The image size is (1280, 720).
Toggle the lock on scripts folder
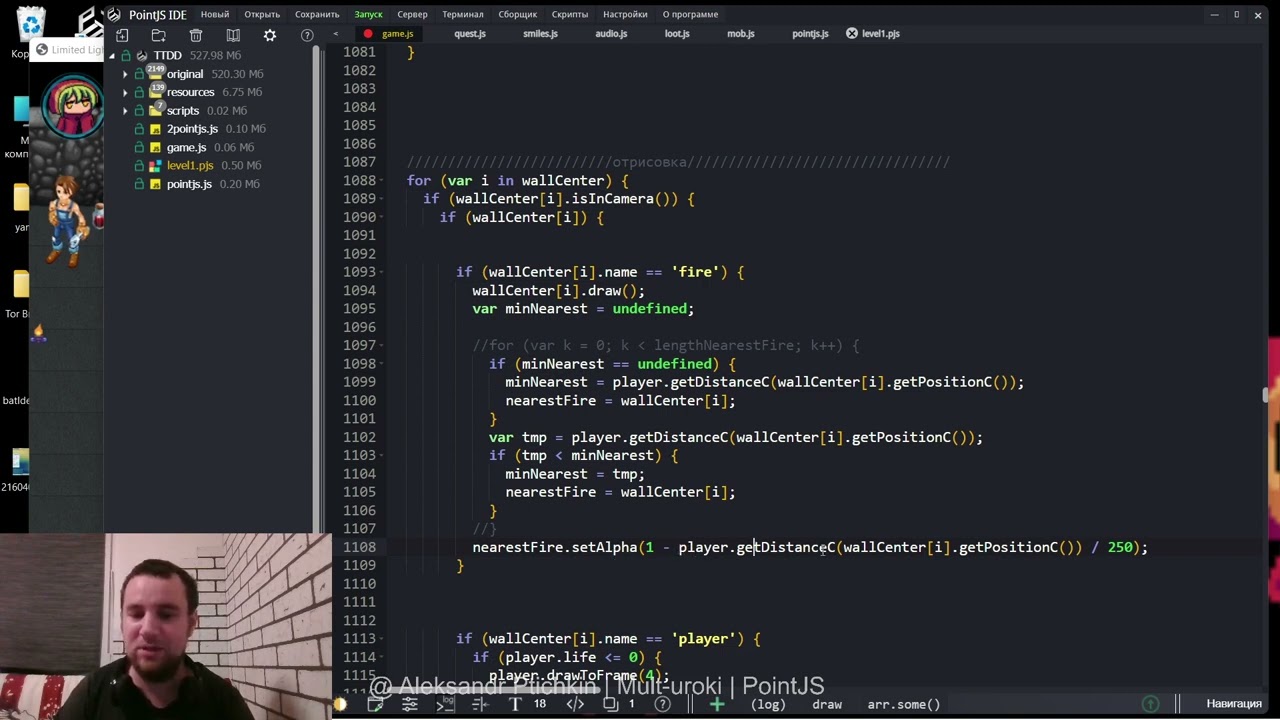pyautogui.click(x=141, y=110)
